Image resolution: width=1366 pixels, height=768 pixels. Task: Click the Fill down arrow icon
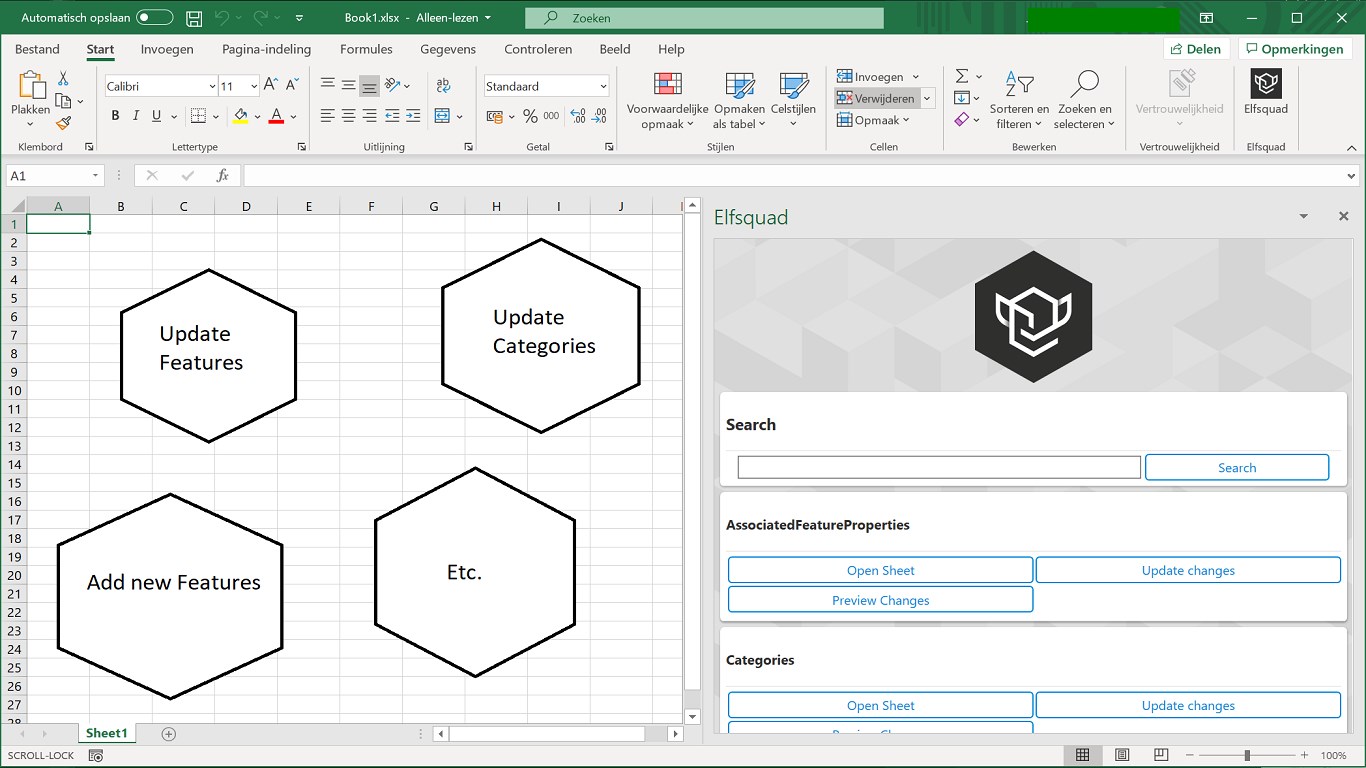tap(962, 98)
